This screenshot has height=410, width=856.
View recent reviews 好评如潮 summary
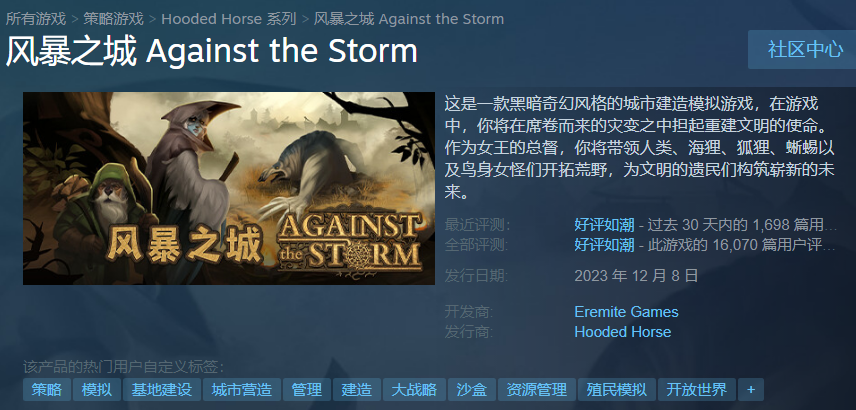(x=604, y=224)
